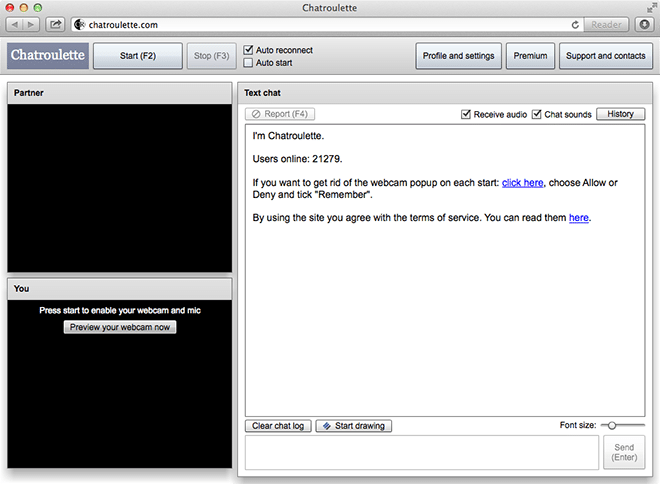Reload the page with refresh icon
660x484 pixels.
[x=576, y=24]
